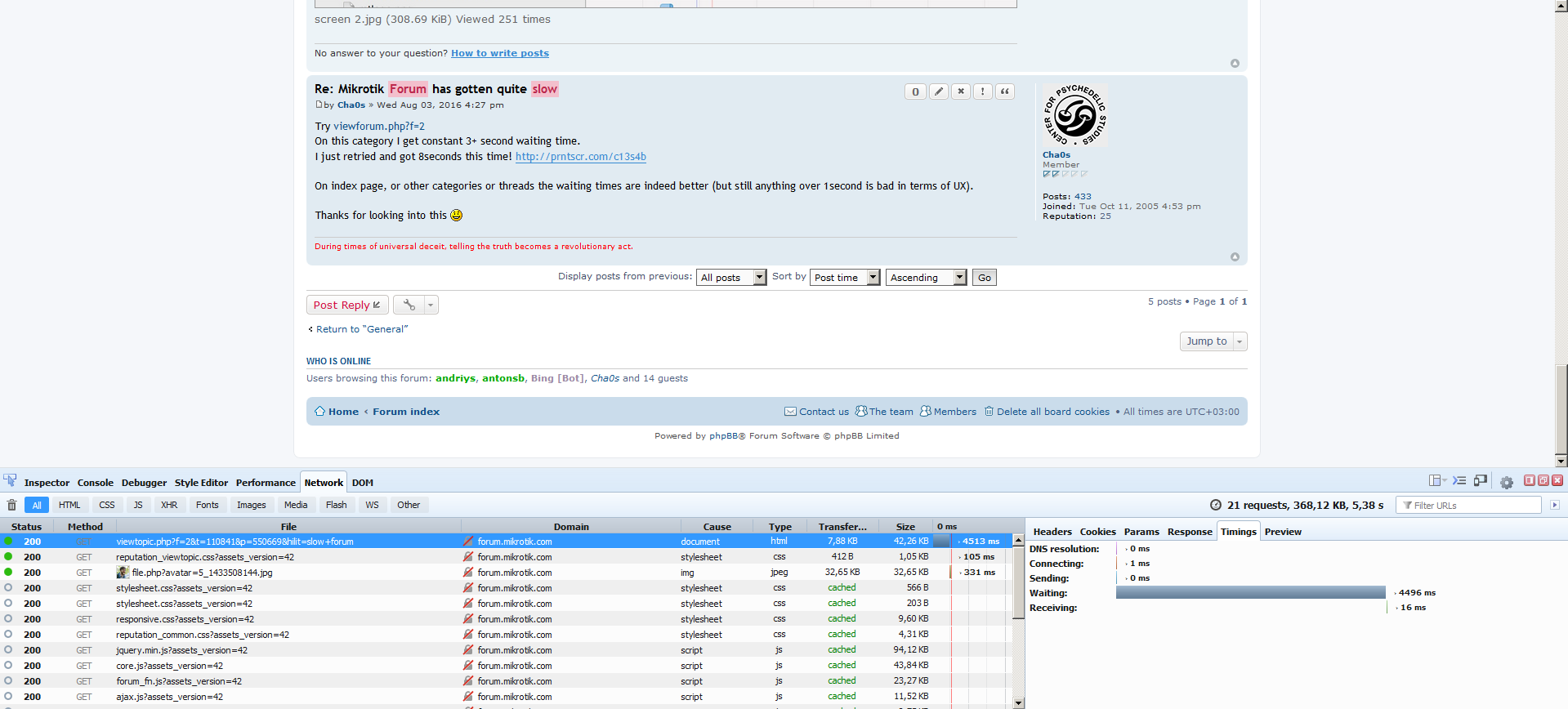This screenshot has width=1568, height=709.
Task: Switch to the Inspector tab
Action: [47, 483]
